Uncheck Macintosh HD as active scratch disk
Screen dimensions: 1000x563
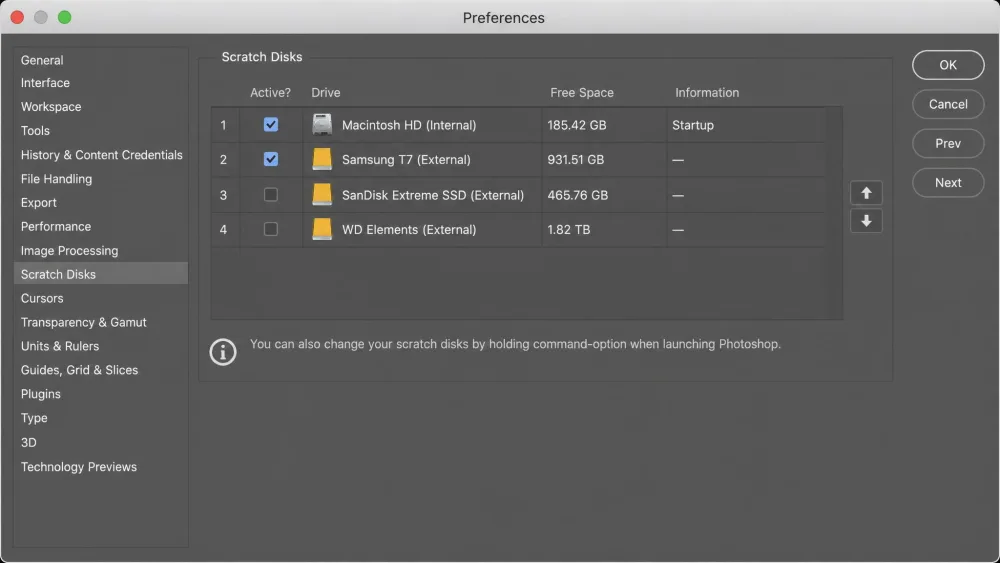coord(271,124)
